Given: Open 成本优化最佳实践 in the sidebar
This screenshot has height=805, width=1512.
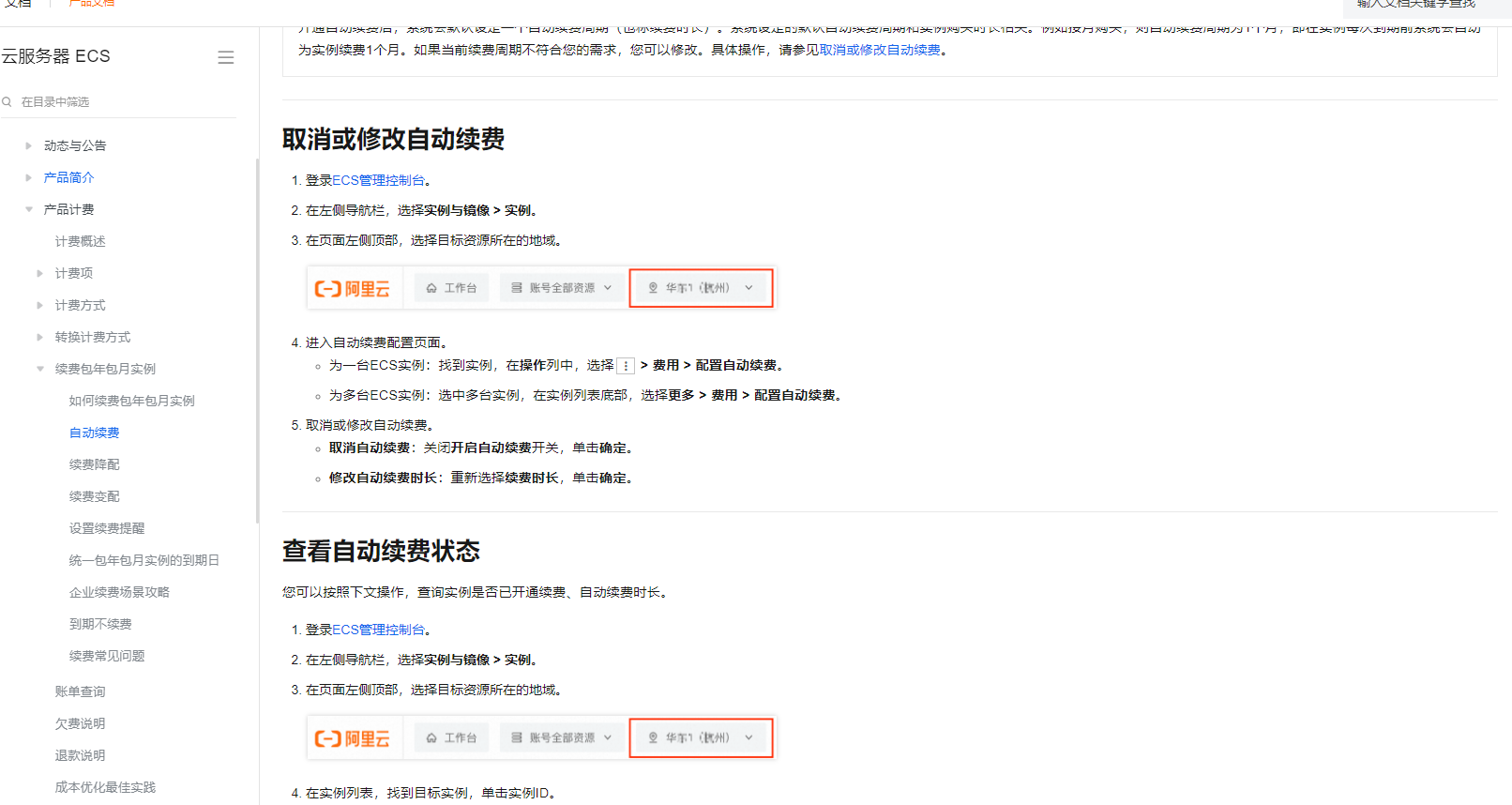Looking at the screenshot, I should pyautogui.click(x=105, y=787).
